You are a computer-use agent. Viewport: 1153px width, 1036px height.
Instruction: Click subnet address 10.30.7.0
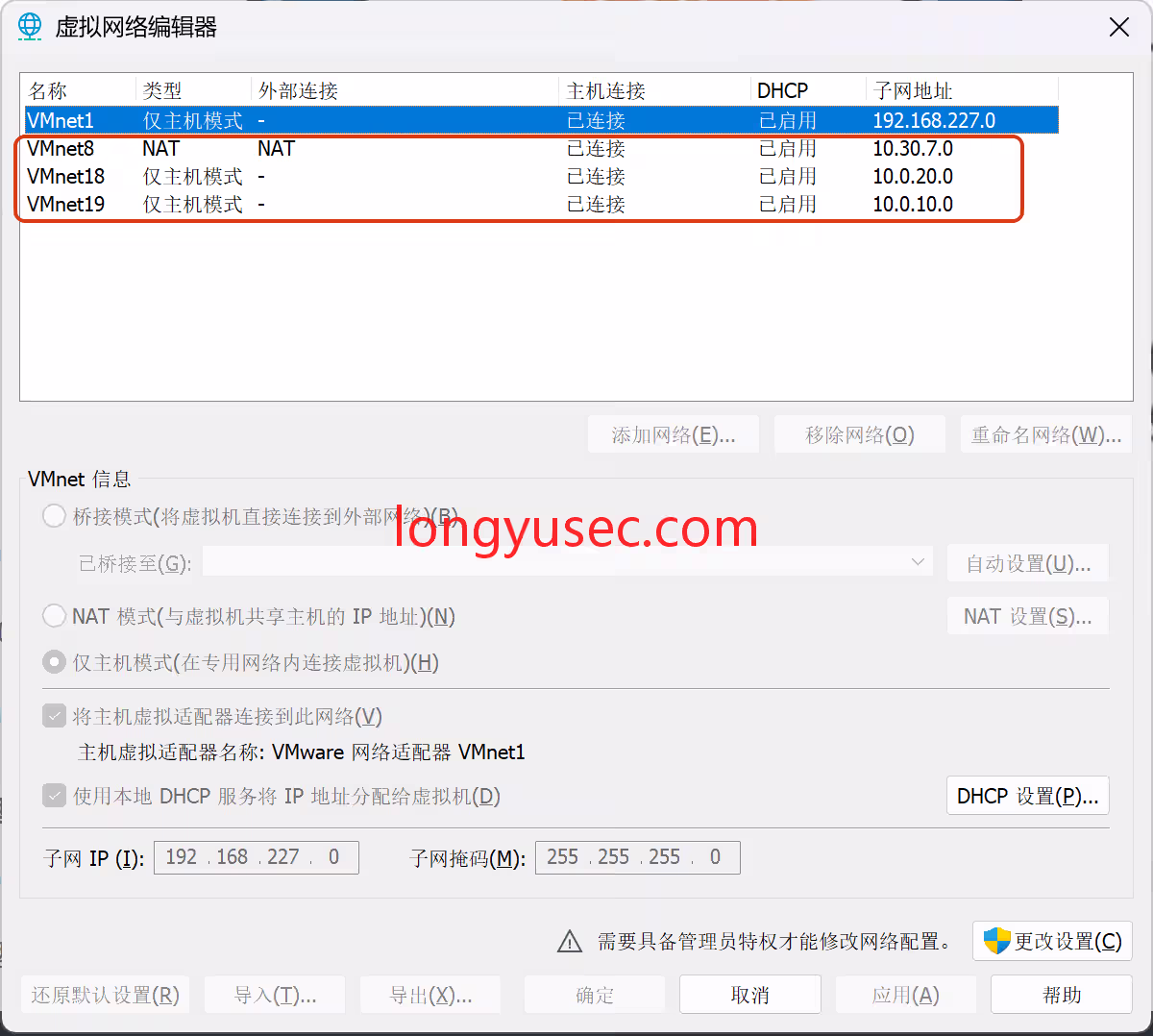[x=913, y=148]
